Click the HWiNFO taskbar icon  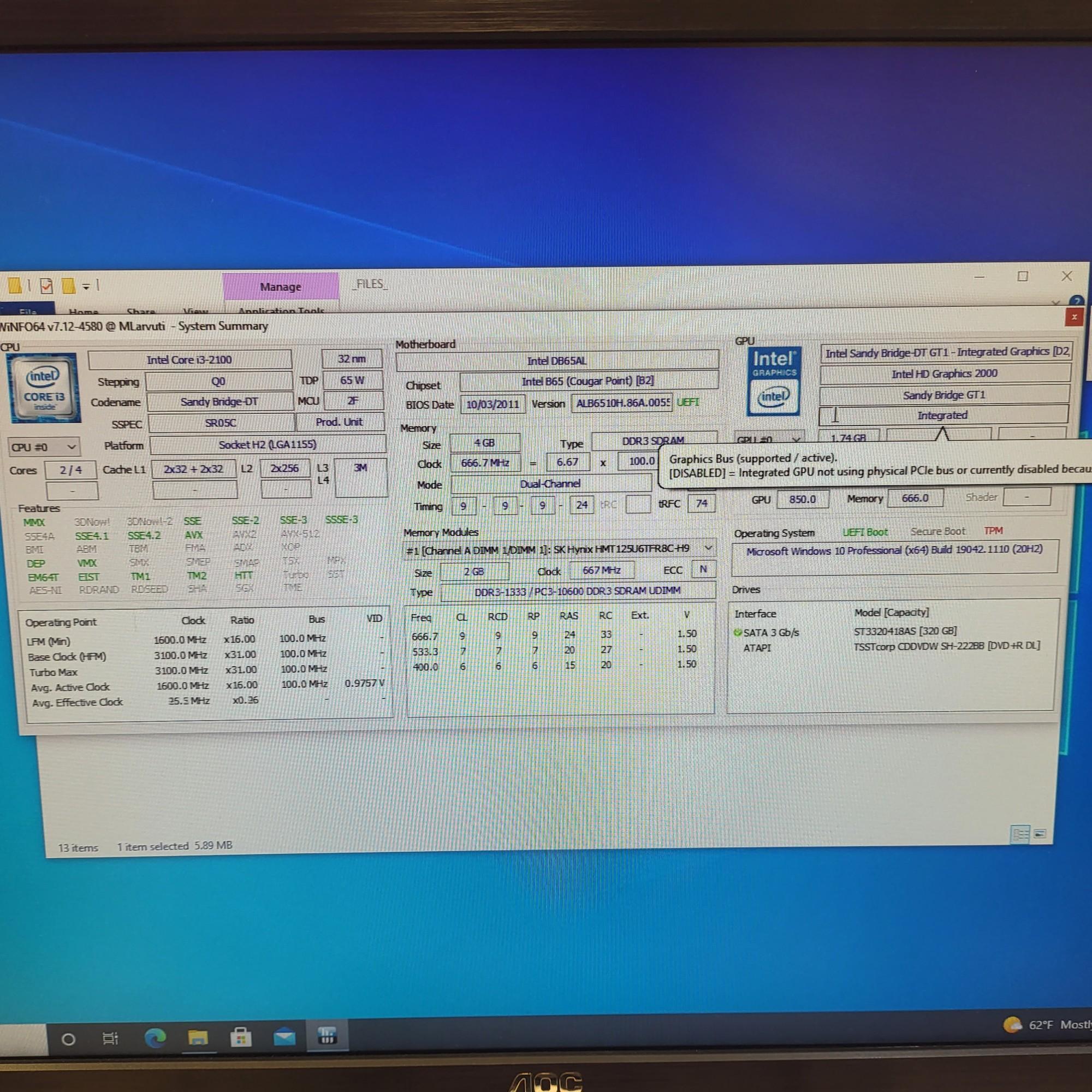pos(327,1035)
